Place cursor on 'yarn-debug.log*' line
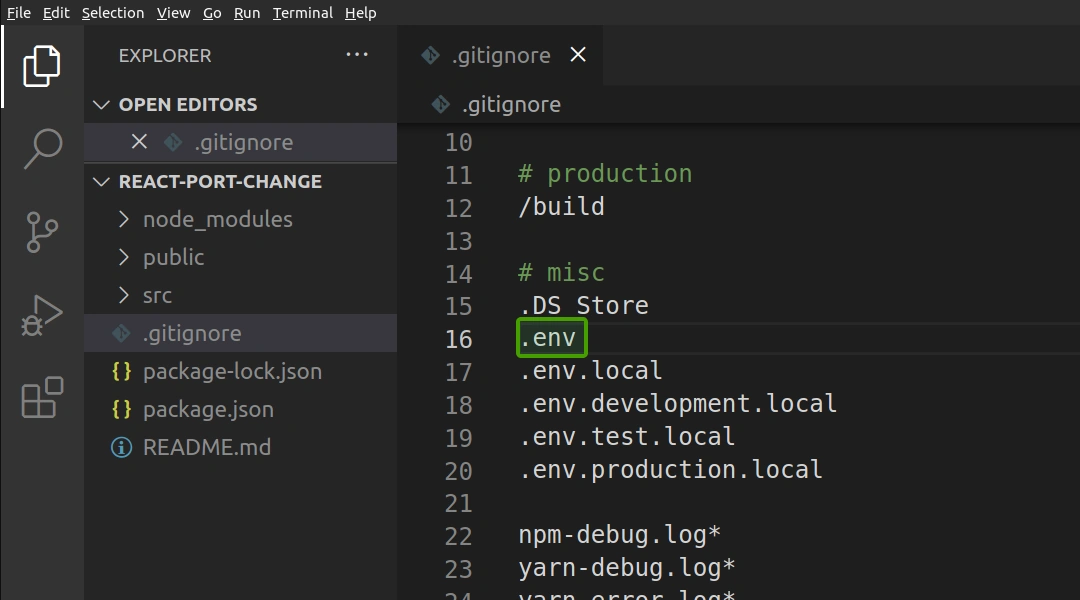Viewport: 1080px width, 600px height. coord(627,568)
